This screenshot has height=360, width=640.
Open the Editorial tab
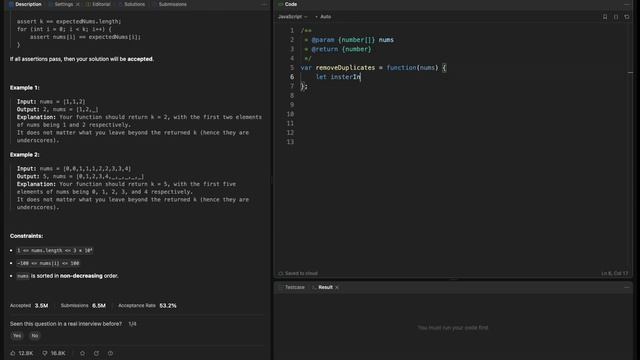click(x=98, y=4)
